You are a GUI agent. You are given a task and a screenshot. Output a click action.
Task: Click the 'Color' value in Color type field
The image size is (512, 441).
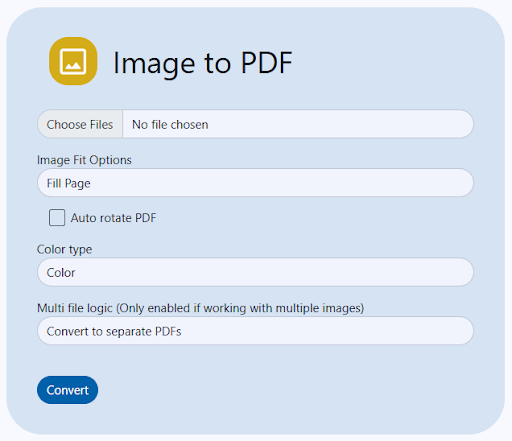(x=61, y=273)
